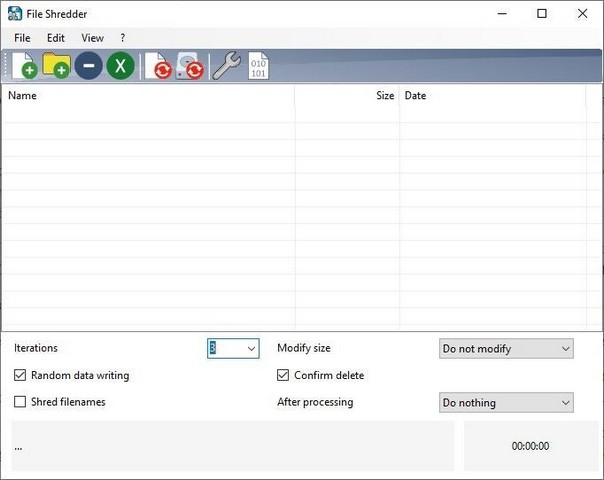This screenshot has height=480, width=604.
Task: Click the disk wipe icon with red arrows
Action: [x=190, y=66]
